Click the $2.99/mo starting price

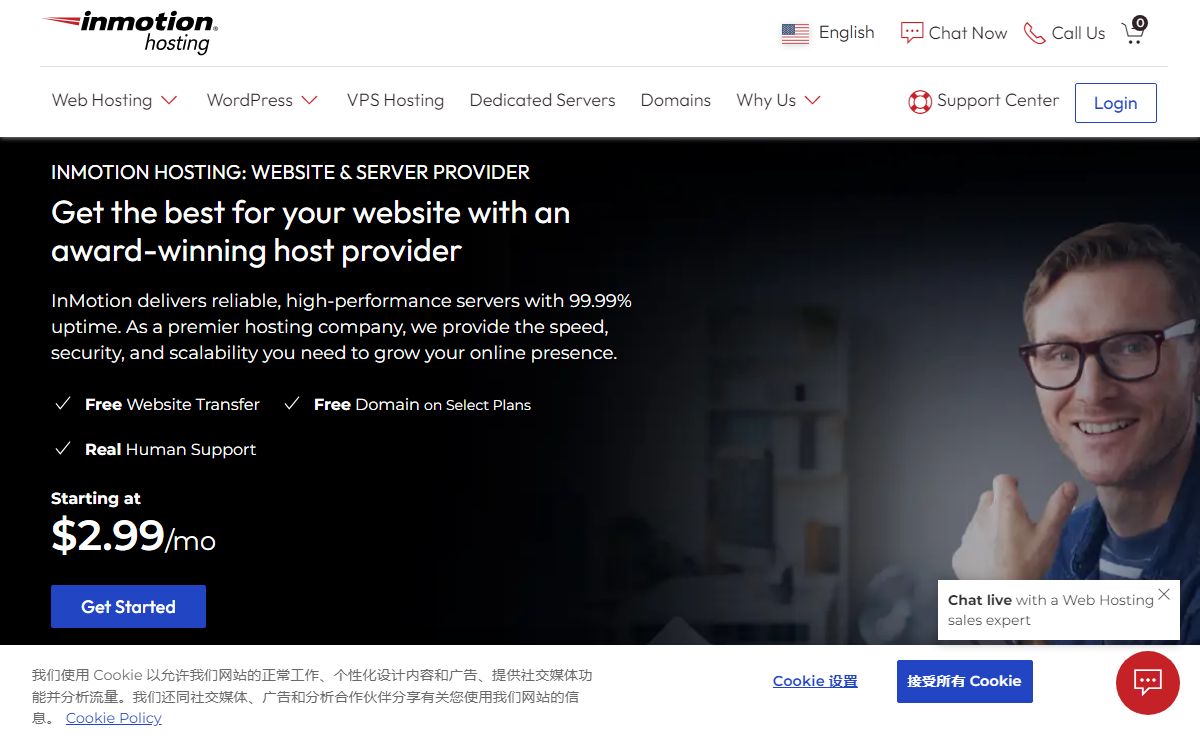coord(133,537)
